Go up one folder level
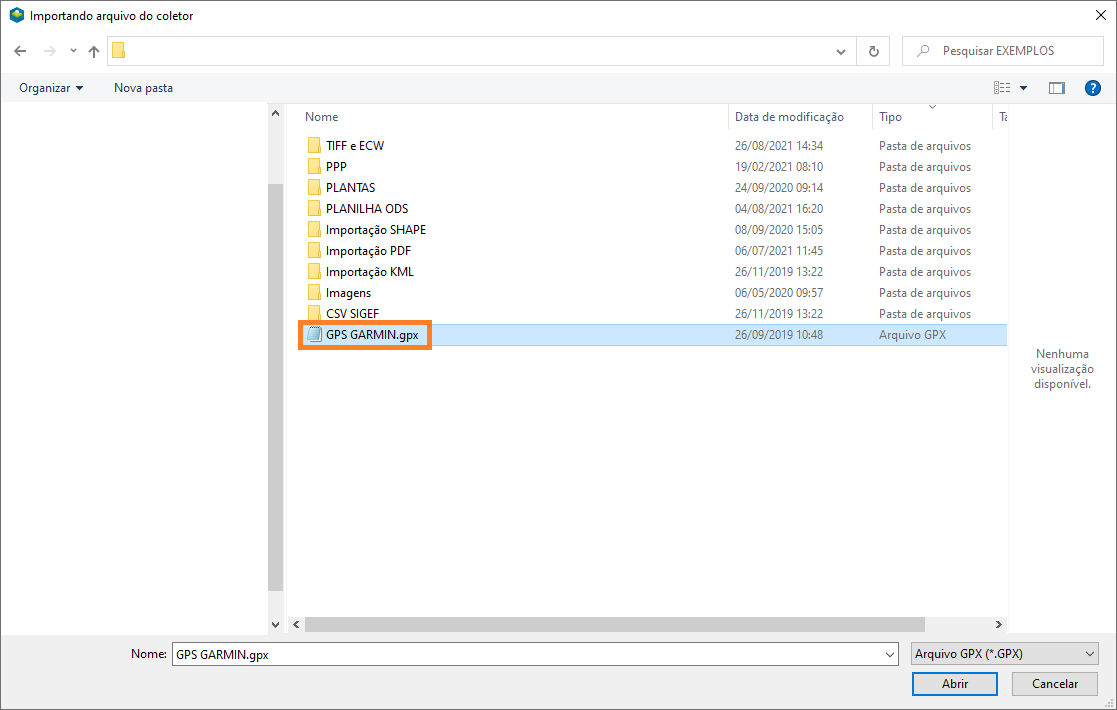1117x710 pixels. pos(94,51)
